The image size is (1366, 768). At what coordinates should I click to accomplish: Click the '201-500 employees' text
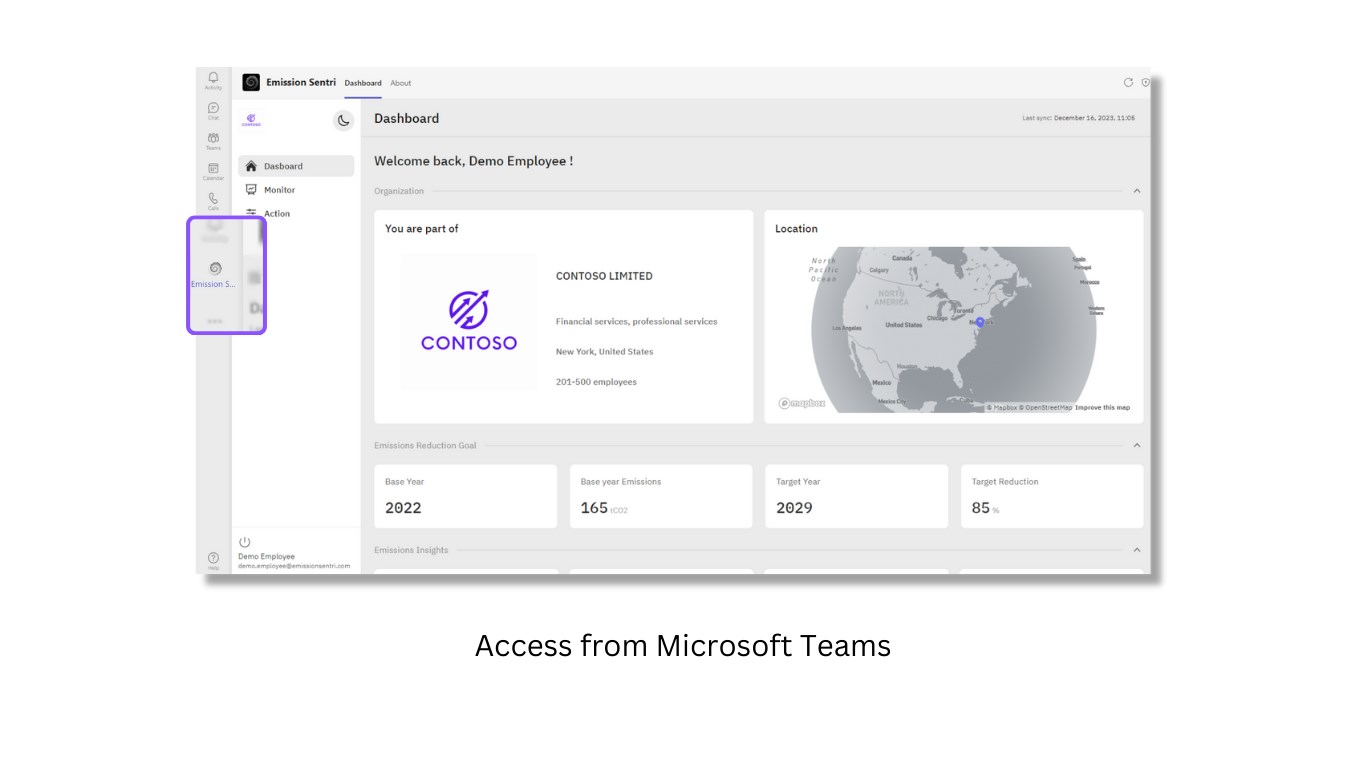(596, 382)
